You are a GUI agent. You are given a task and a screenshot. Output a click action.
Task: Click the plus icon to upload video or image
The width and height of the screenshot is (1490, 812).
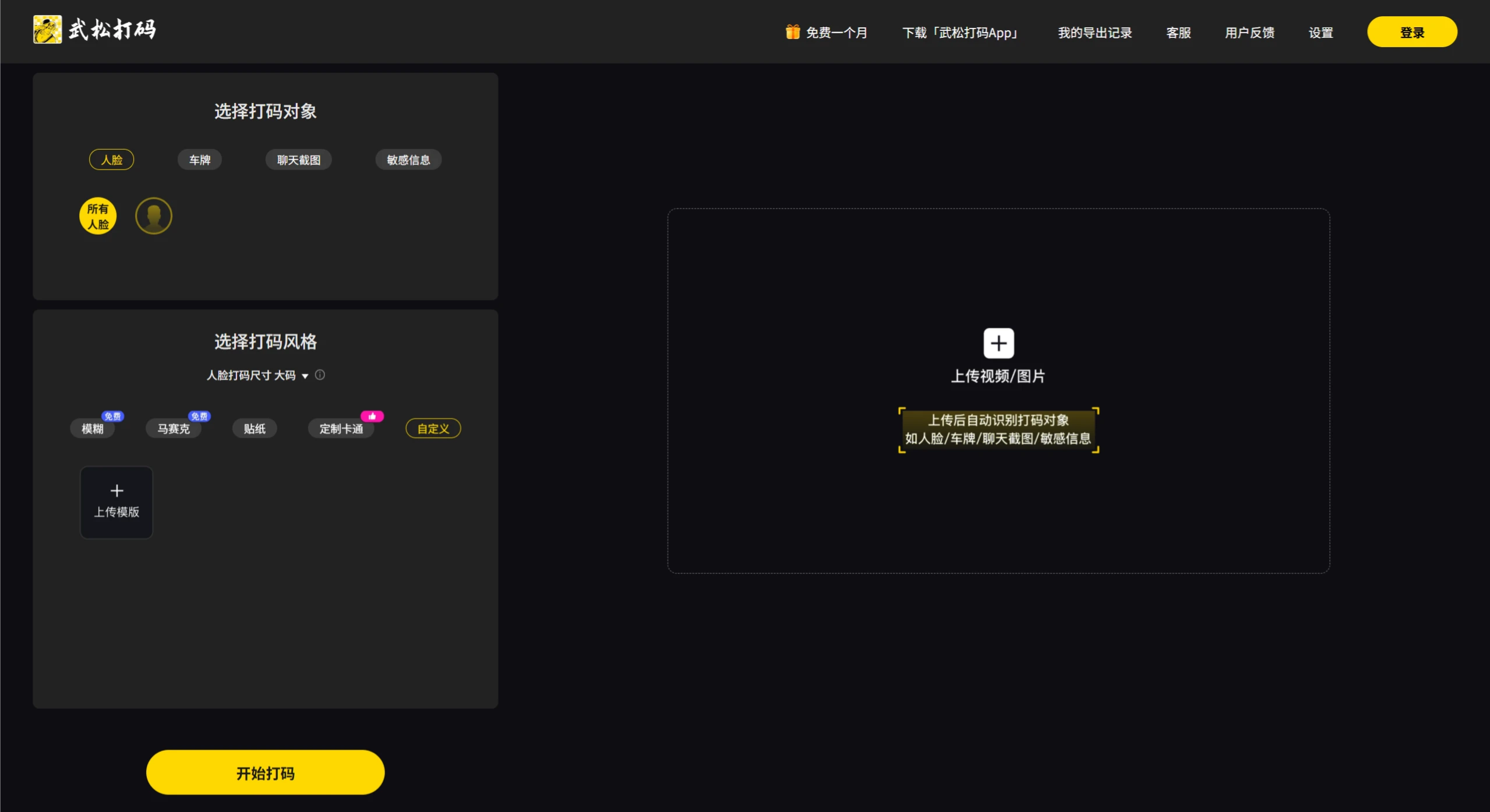click(997, 343)
